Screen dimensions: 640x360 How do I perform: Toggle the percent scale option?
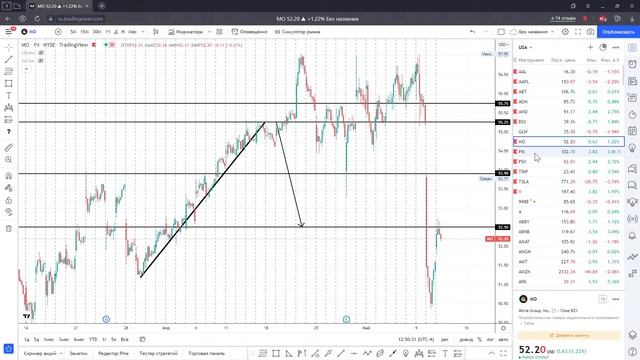(x=480, y=340)
